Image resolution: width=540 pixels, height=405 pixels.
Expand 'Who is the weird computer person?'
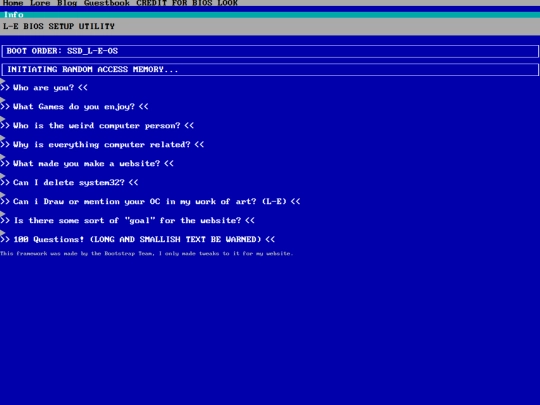point(97,125)
